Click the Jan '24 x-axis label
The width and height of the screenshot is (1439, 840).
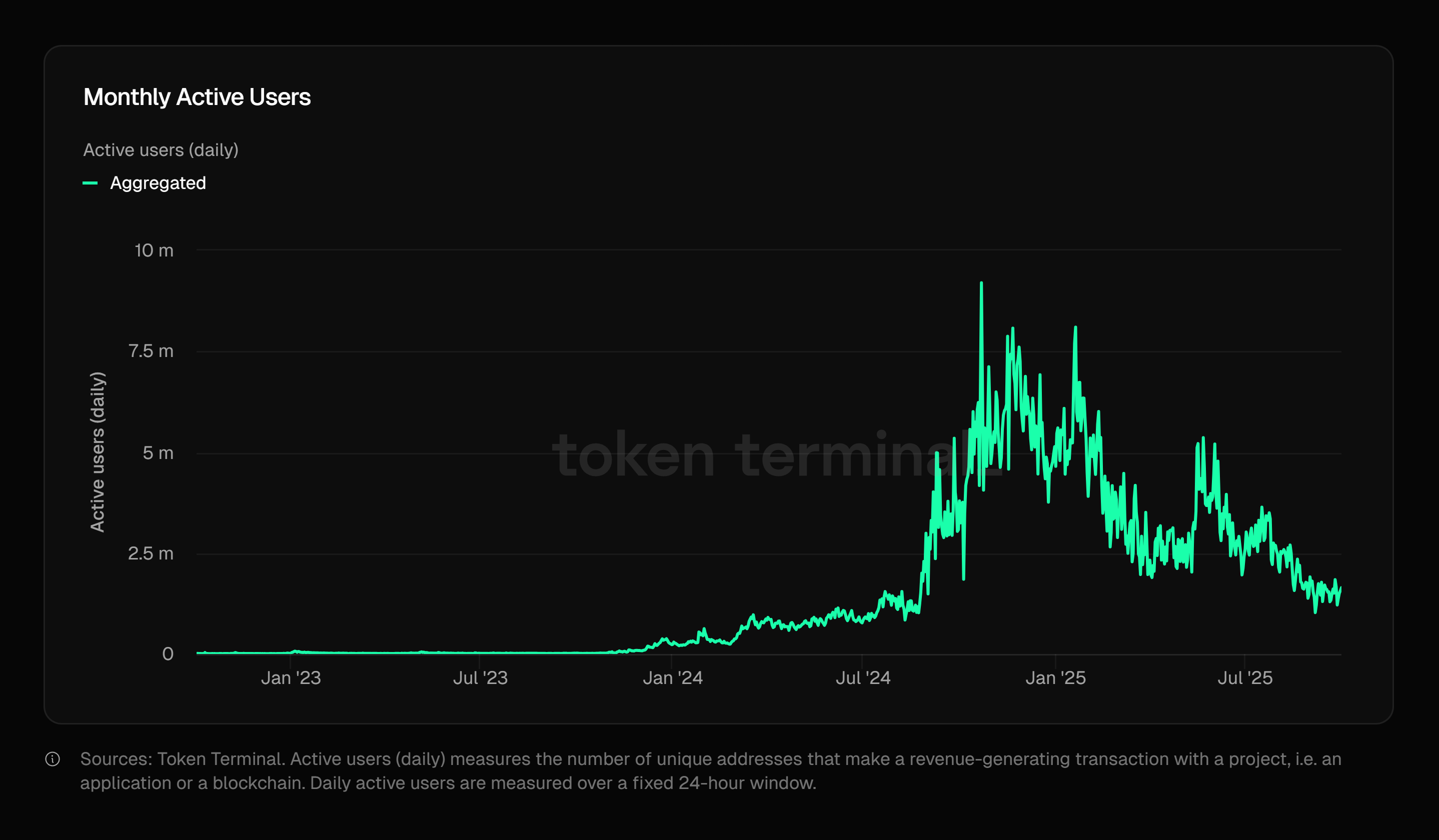point(673,678)
